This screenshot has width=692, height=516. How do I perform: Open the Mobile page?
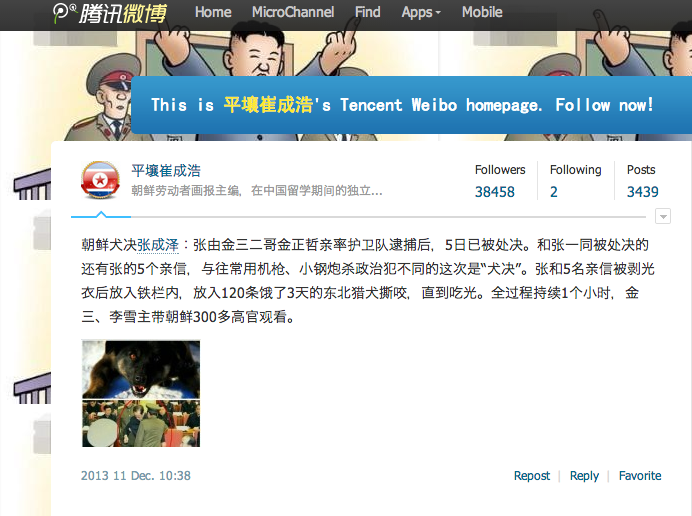point(482,12)
